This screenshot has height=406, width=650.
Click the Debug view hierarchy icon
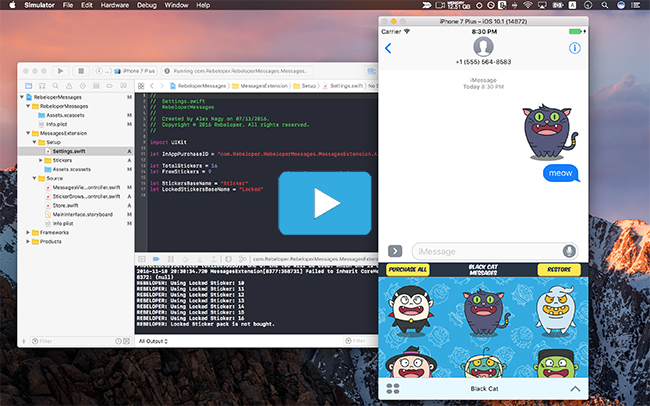[x=228, y=259]
